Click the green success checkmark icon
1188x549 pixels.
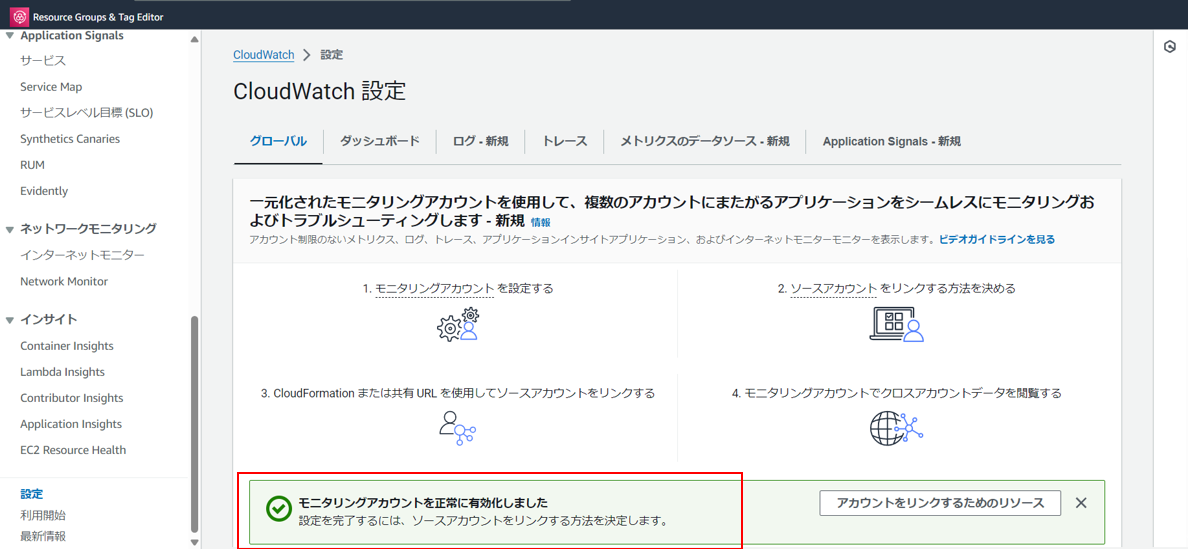279,510
